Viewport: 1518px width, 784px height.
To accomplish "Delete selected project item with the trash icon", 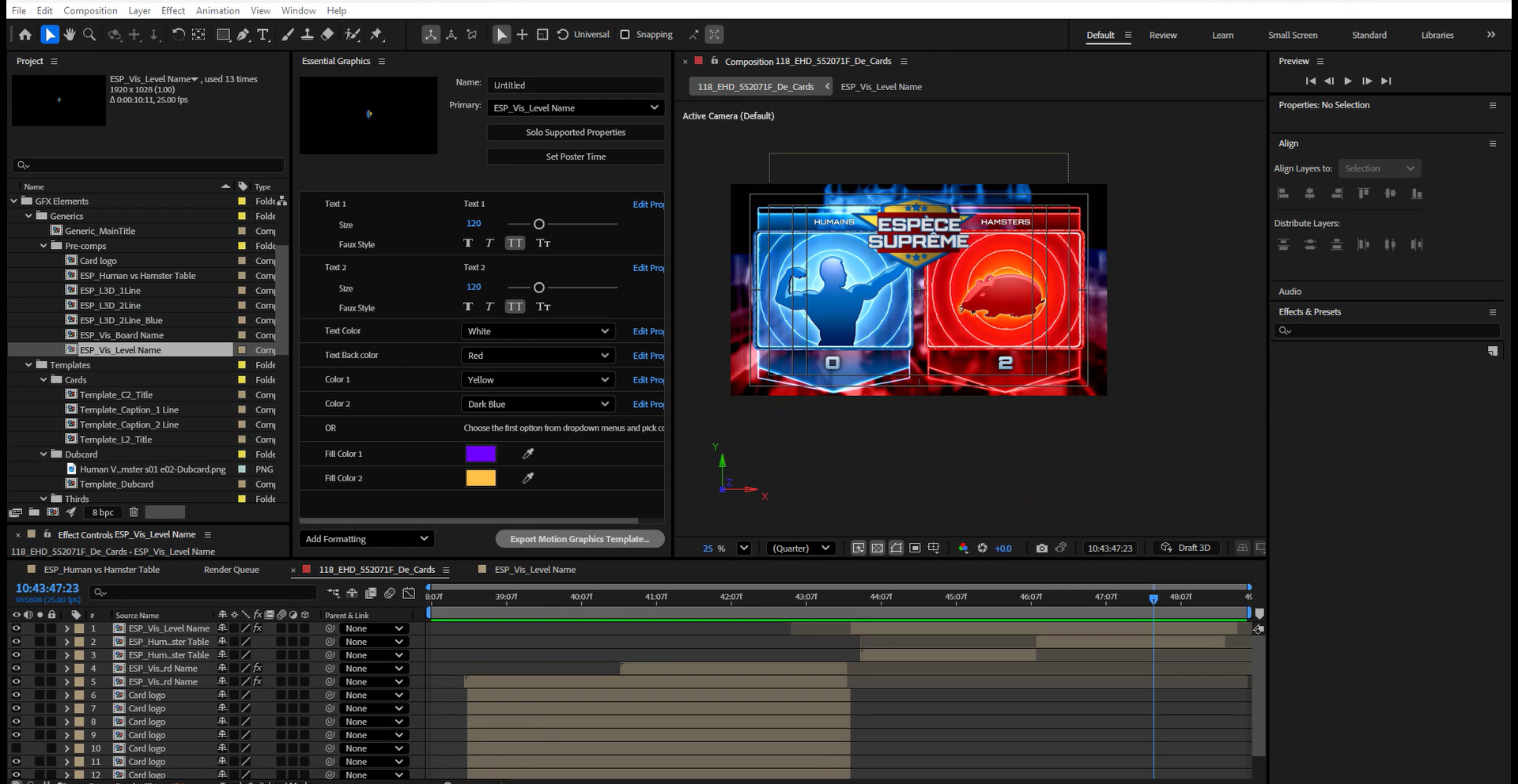I will pos(134,512).
